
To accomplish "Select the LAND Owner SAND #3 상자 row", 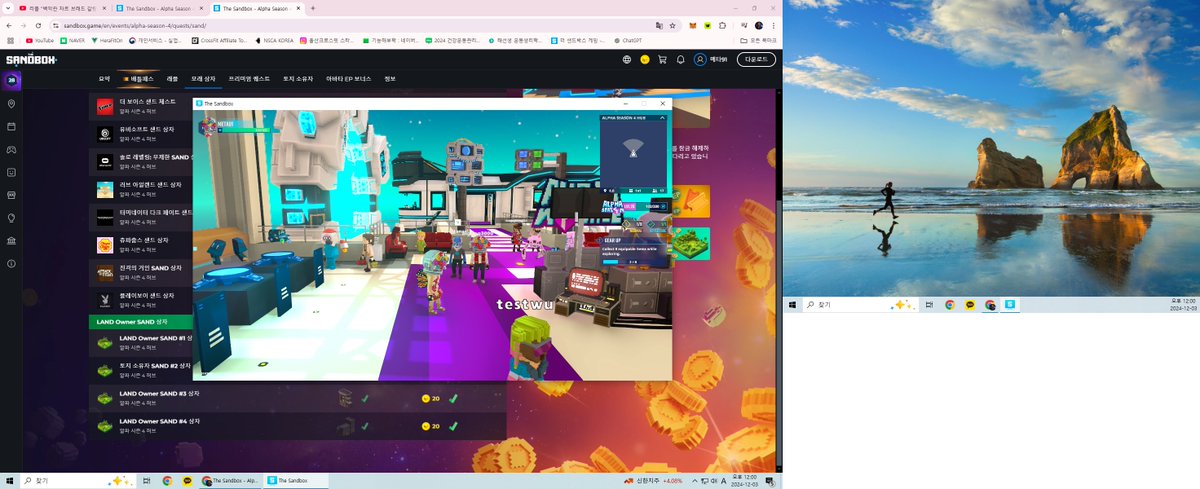I will click(297, 398).
